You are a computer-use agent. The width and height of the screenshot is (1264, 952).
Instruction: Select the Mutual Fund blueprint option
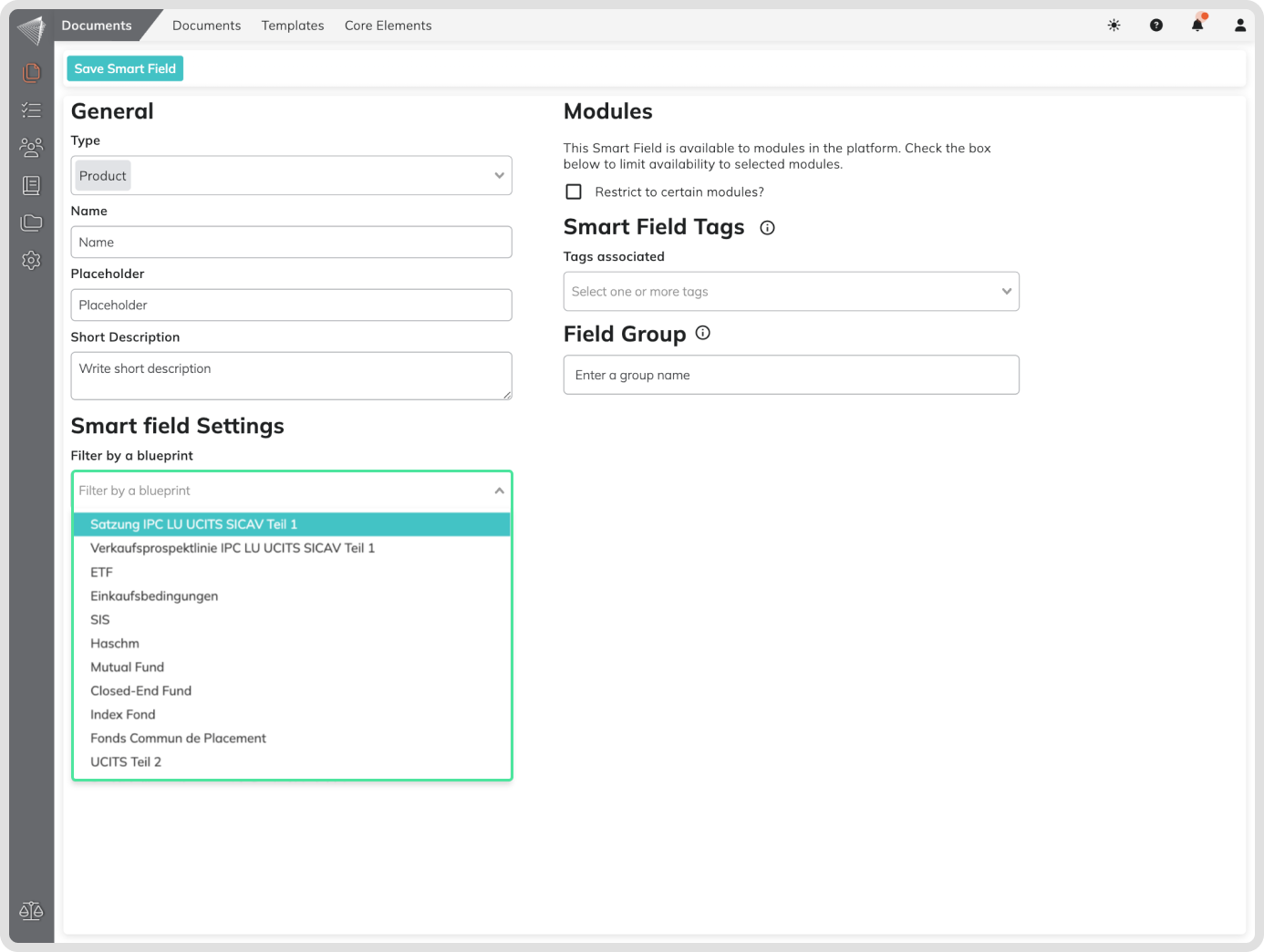pyautogui.click(x=128, y=667)
